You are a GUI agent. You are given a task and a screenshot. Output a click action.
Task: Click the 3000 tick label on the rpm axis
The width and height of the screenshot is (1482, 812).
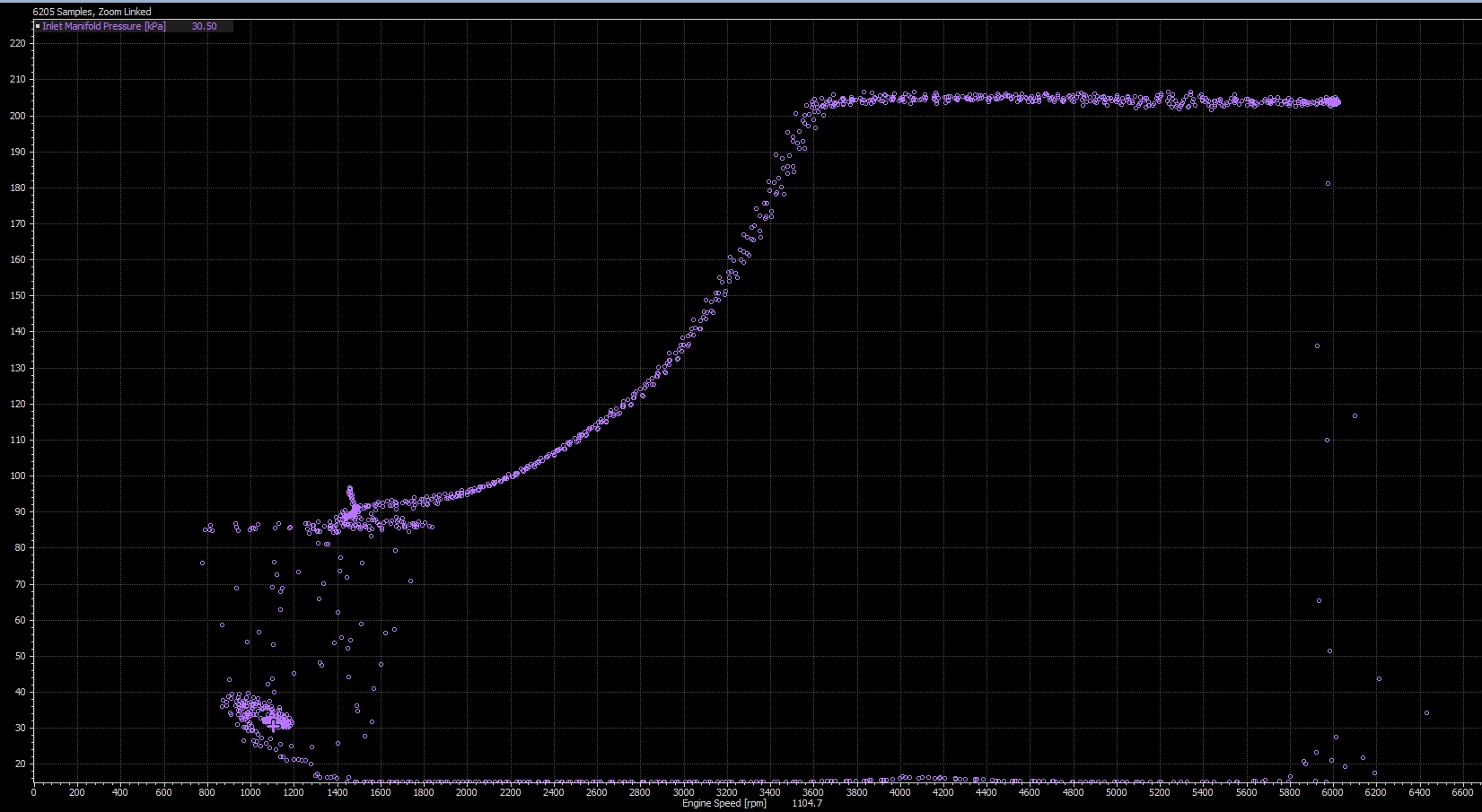click(x=683, y=792)
